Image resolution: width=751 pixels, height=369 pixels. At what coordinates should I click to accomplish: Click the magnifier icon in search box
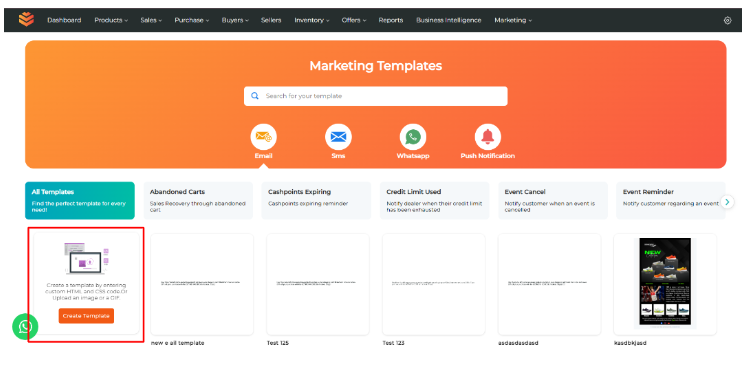coord(255,96)
